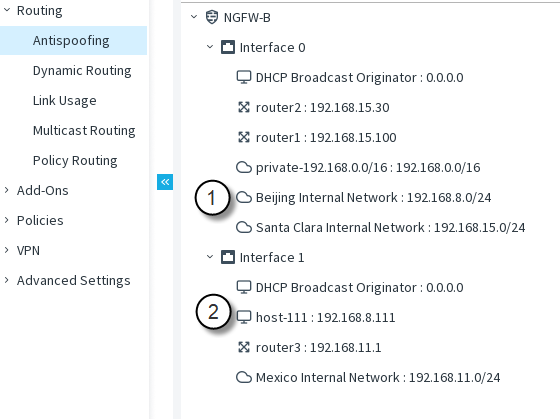Click the Interface 1 icon
The width and height of the screenshot is (560, 419).
click(228, 257)
